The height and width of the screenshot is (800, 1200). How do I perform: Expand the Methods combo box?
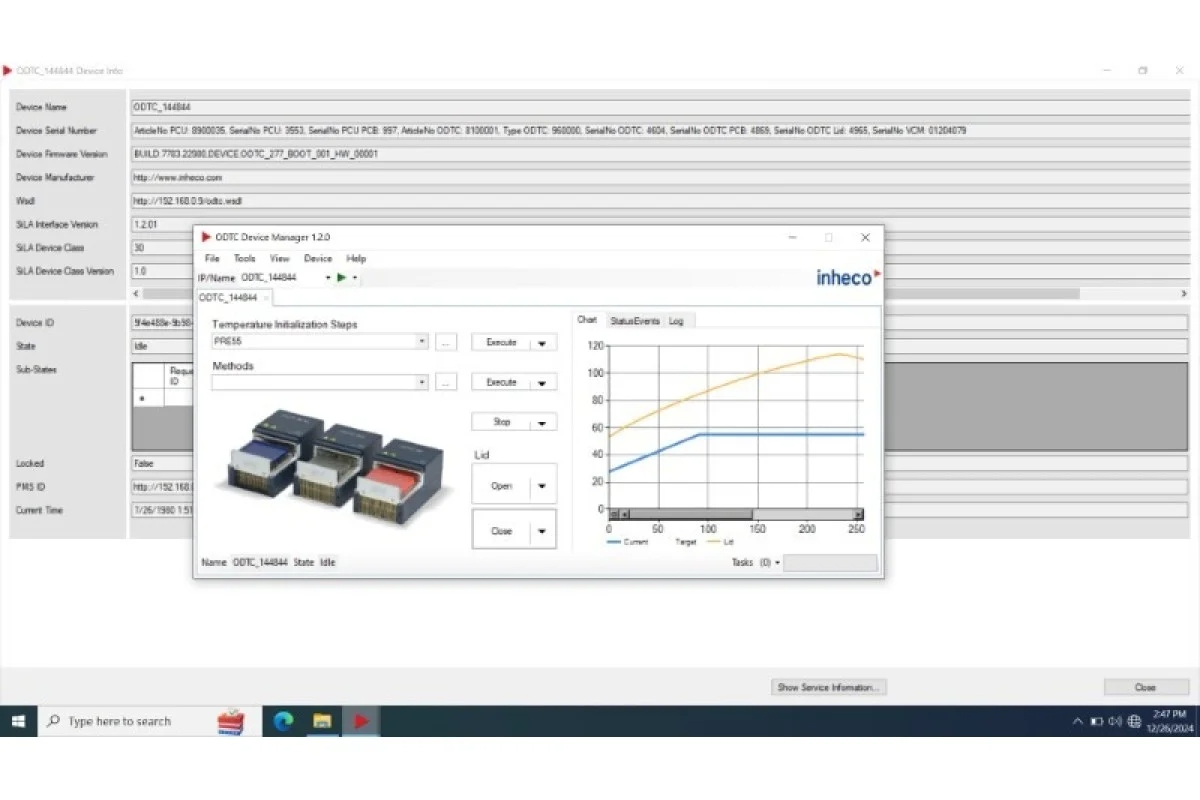pyautogui.click(x=422, y=382)
